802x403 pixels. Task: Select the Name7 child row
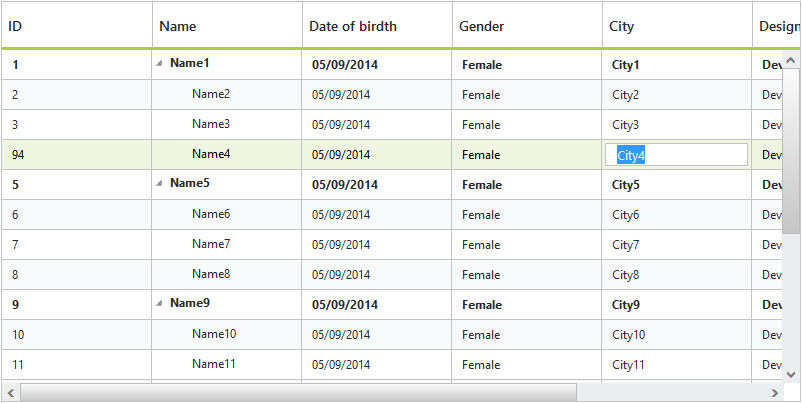coord(211,244)
